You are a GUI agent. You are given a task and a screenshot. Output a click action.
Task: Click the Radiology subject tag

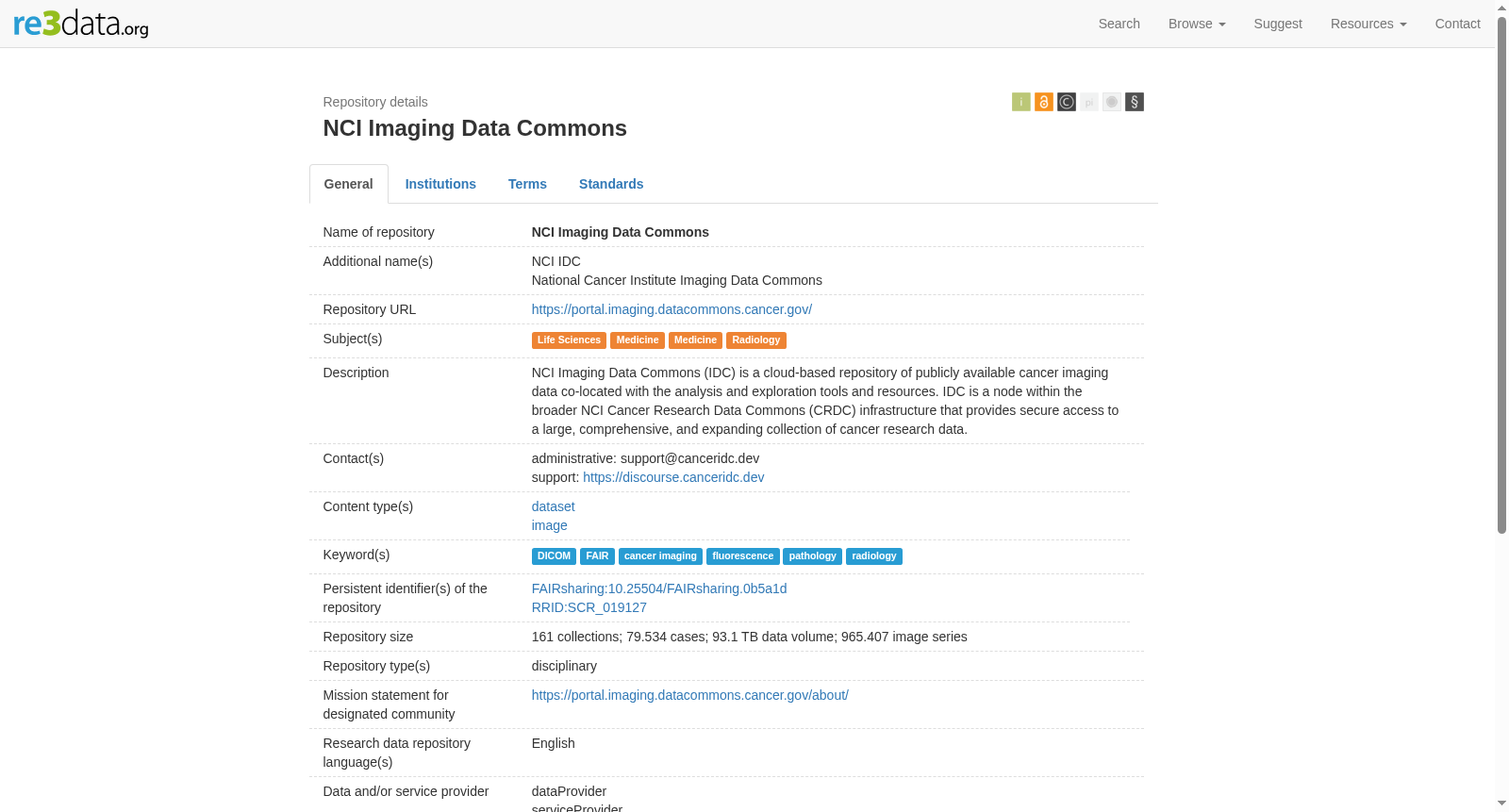click(756, 340)
